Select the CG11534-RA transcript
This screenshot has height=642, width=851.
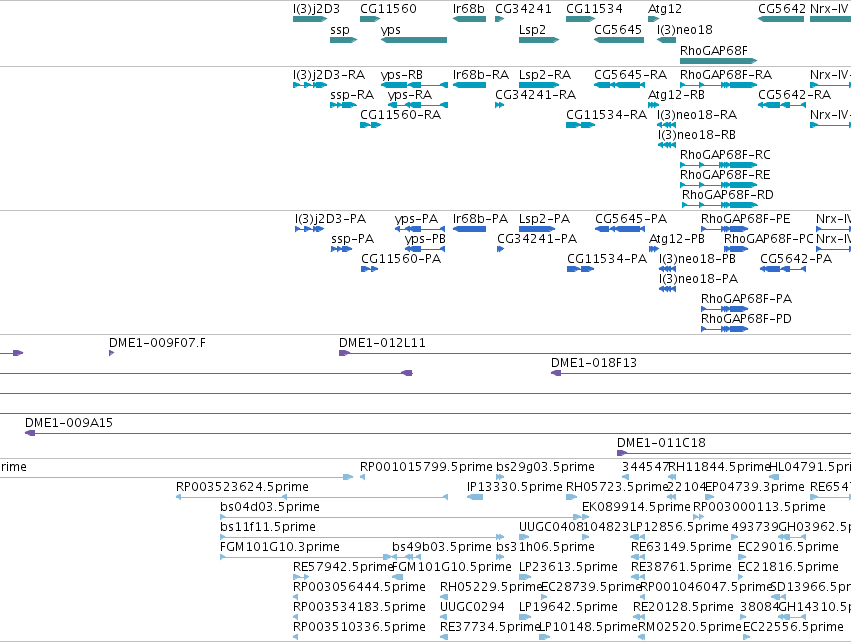tap(581, 125)
